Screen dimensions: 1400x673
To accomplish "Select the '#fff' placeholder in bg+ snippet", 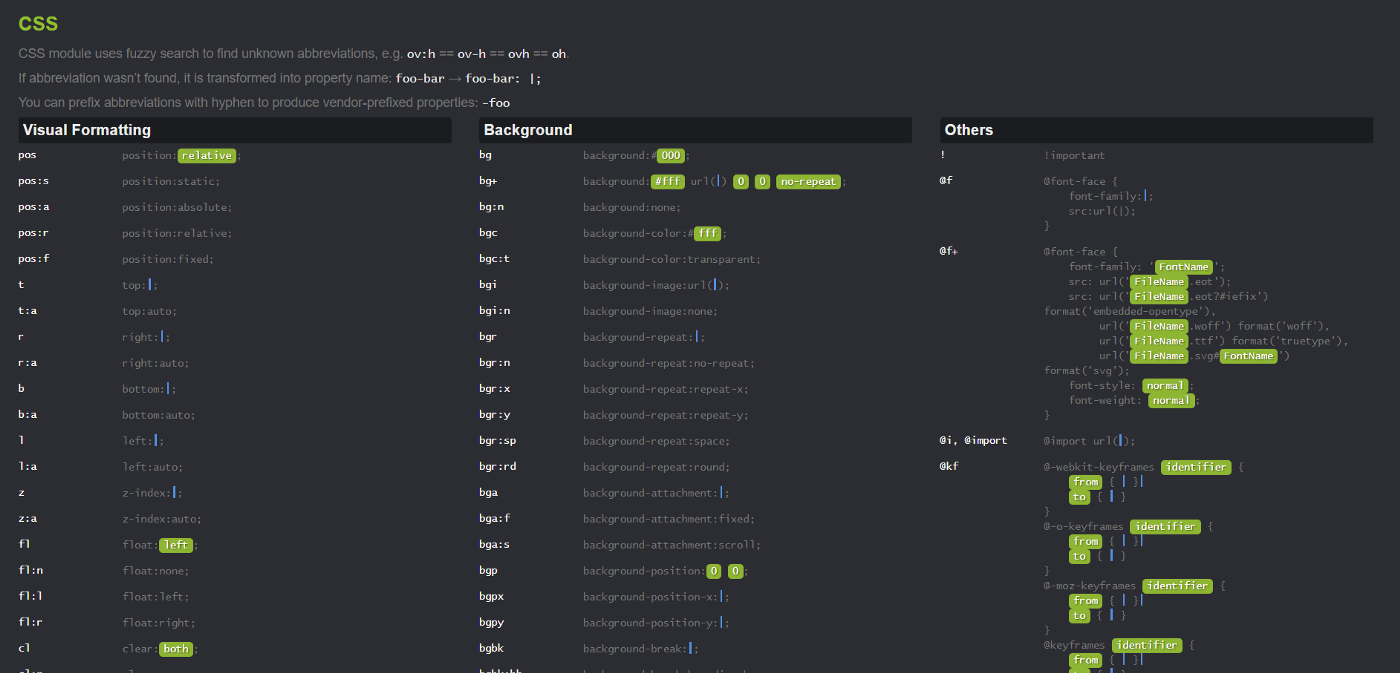I will (x=667, y=182).
